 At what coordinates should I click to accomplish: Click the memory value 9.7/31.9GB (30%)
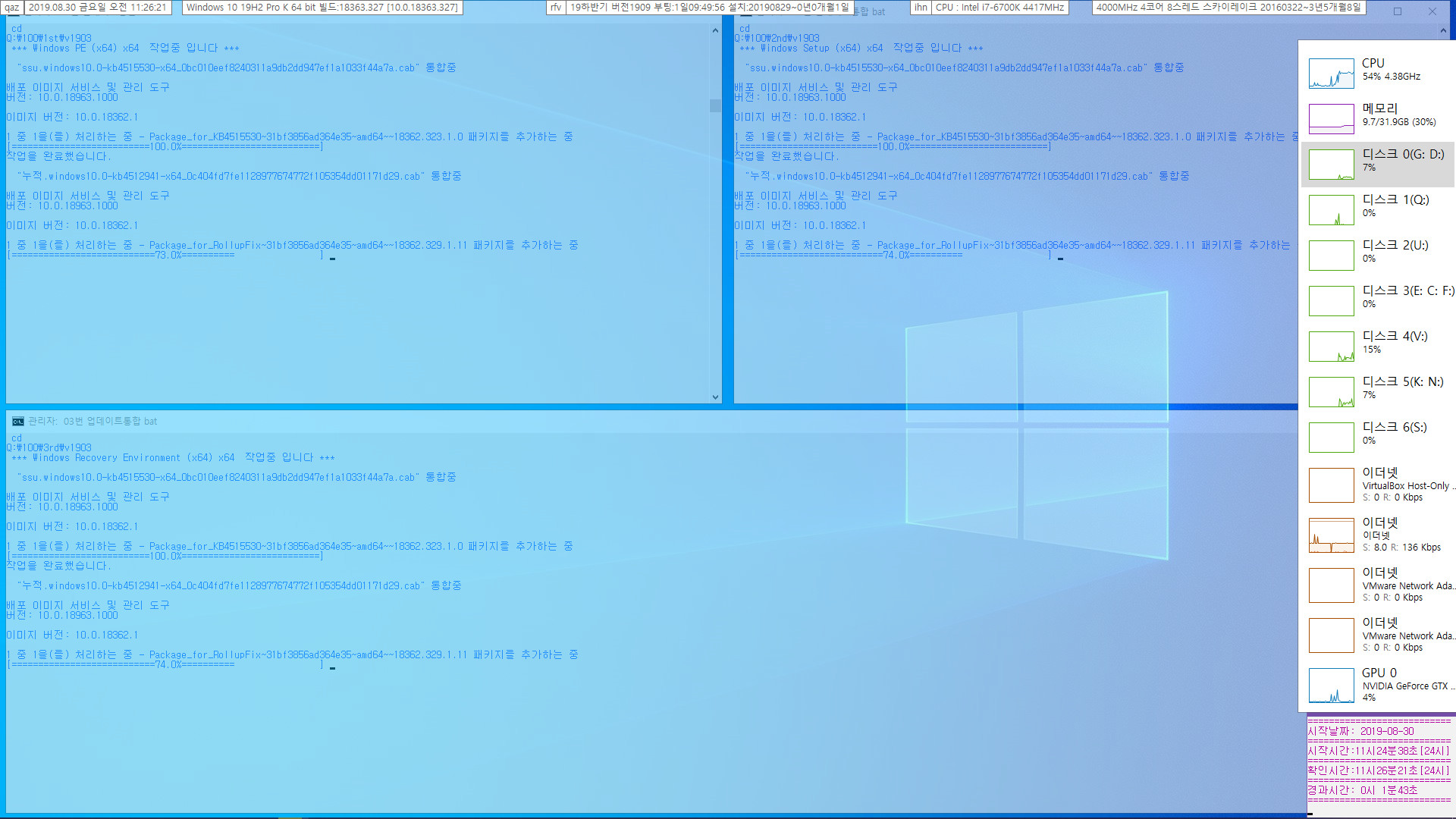(x=1398, y=122)
